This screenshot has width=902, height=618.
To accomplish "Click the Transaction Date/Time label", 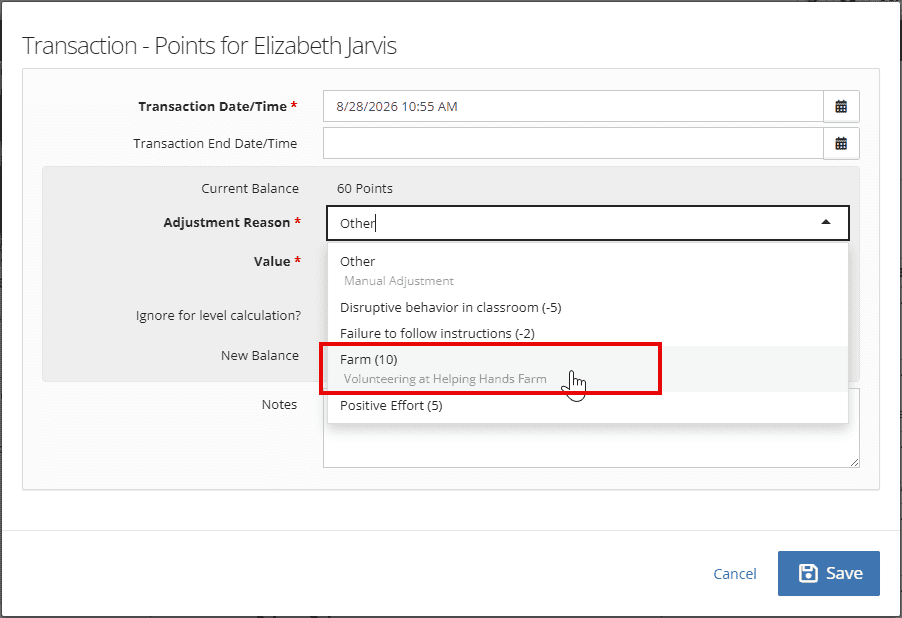I will (212, 106).
